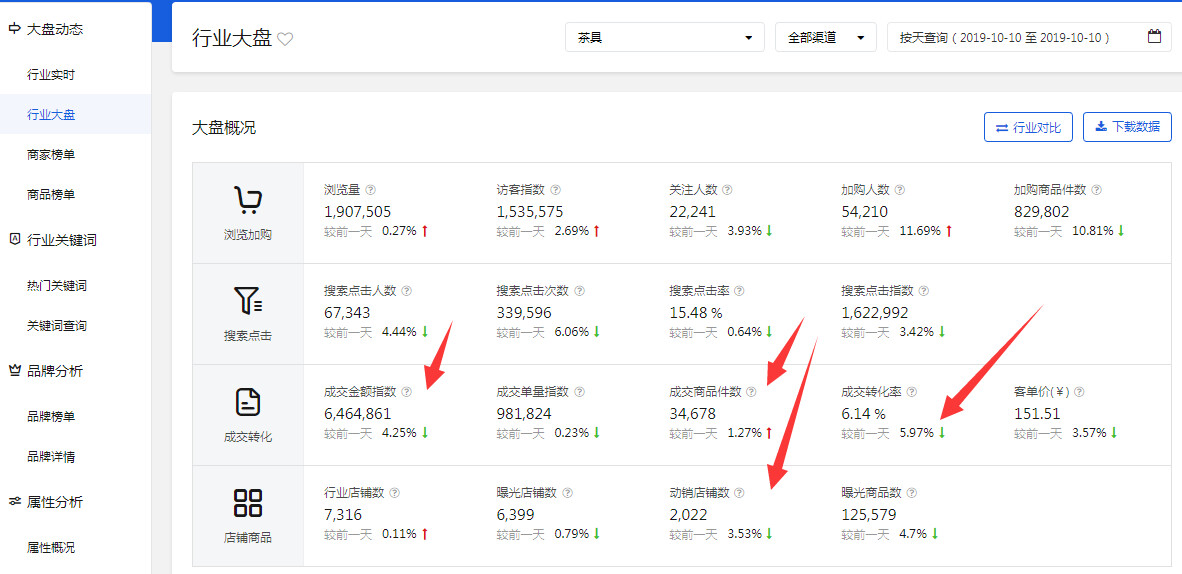This screenshot has height=574, width=1182.
Task: Click help icon next to 搜索点击率
Action: pyautogui.click(x=740, y=290)
